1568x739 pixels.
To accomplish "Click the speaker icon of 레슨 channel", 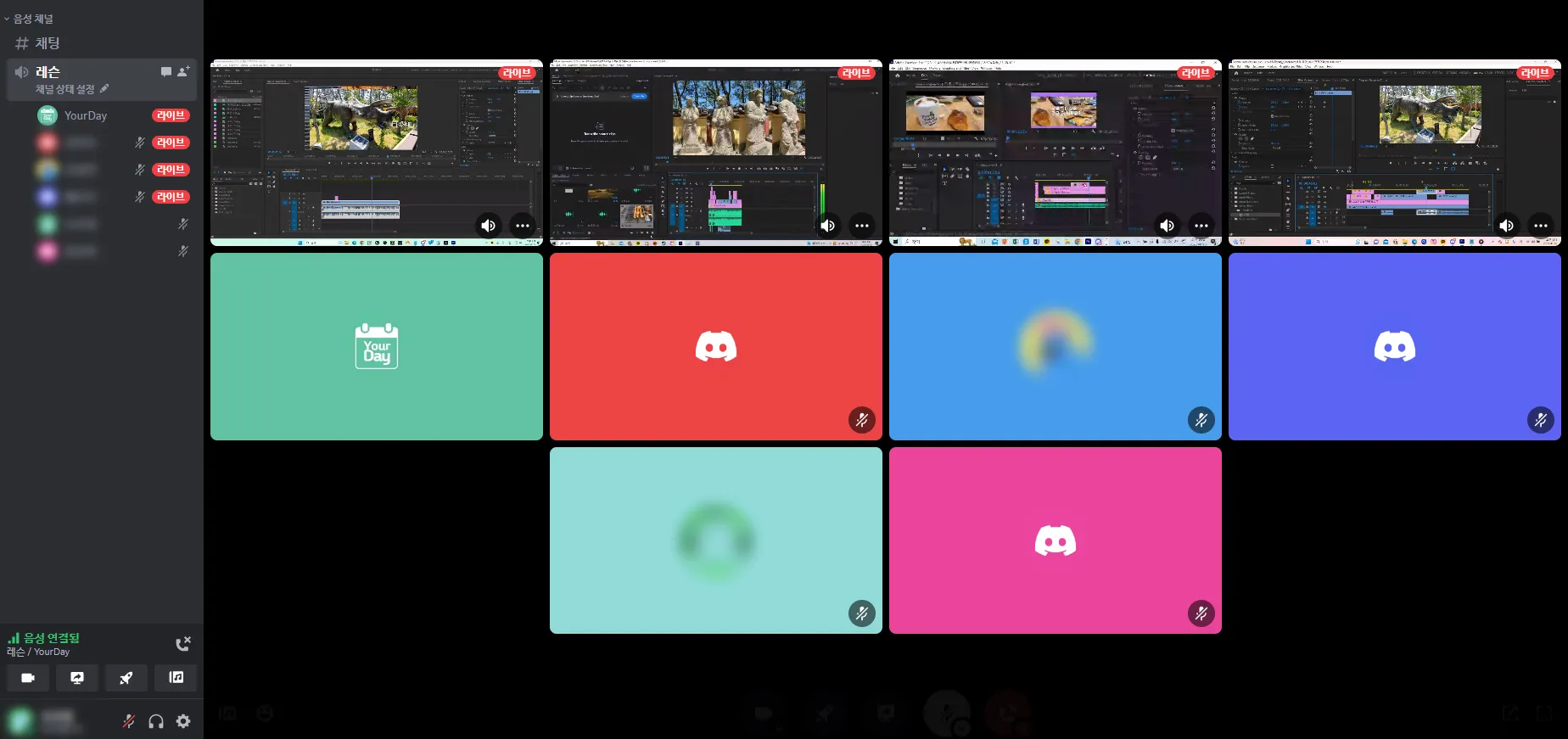I will point(22,72).
